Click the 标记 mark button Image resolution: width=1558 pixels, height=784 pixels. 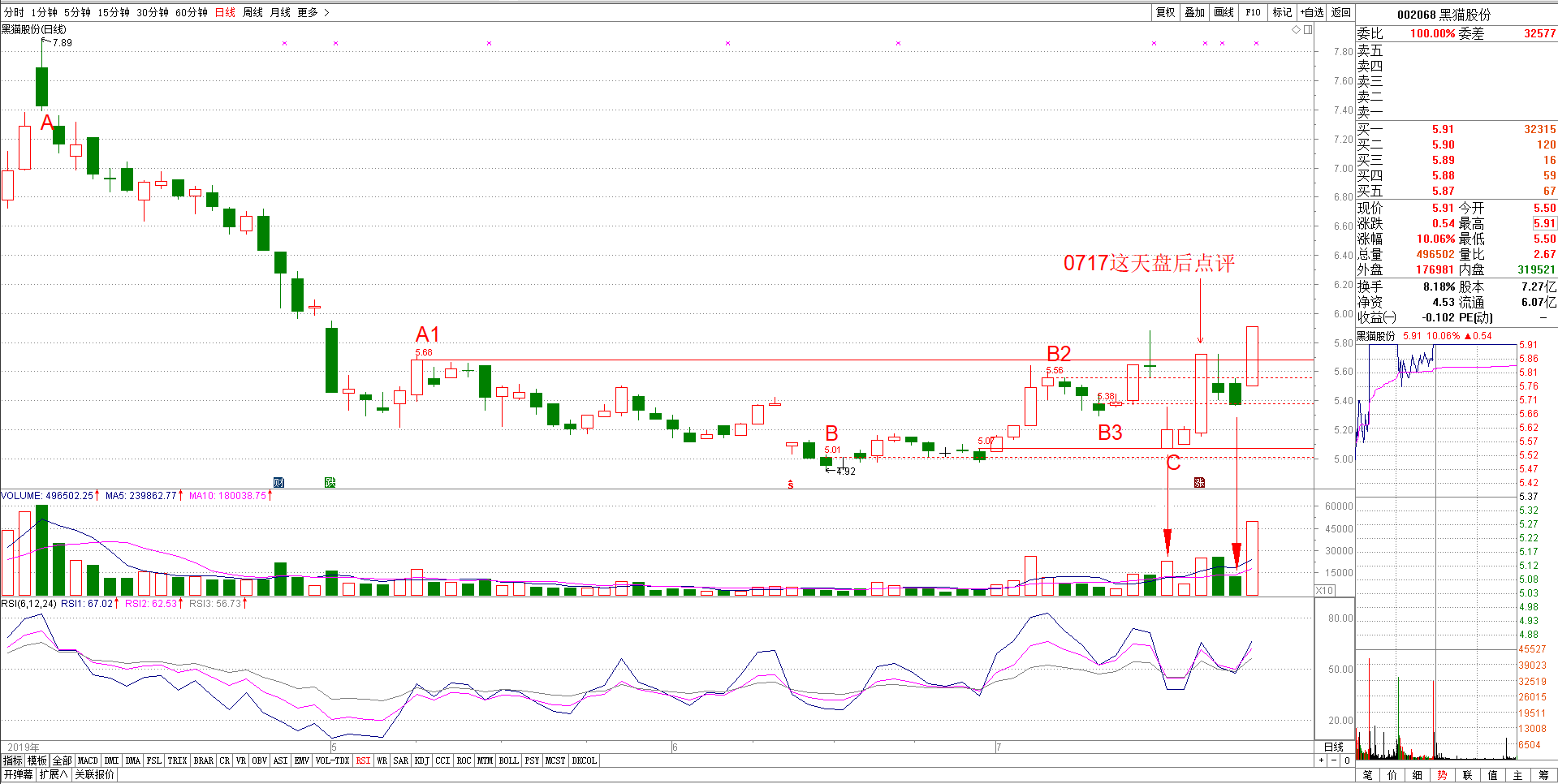point(1283,12)
